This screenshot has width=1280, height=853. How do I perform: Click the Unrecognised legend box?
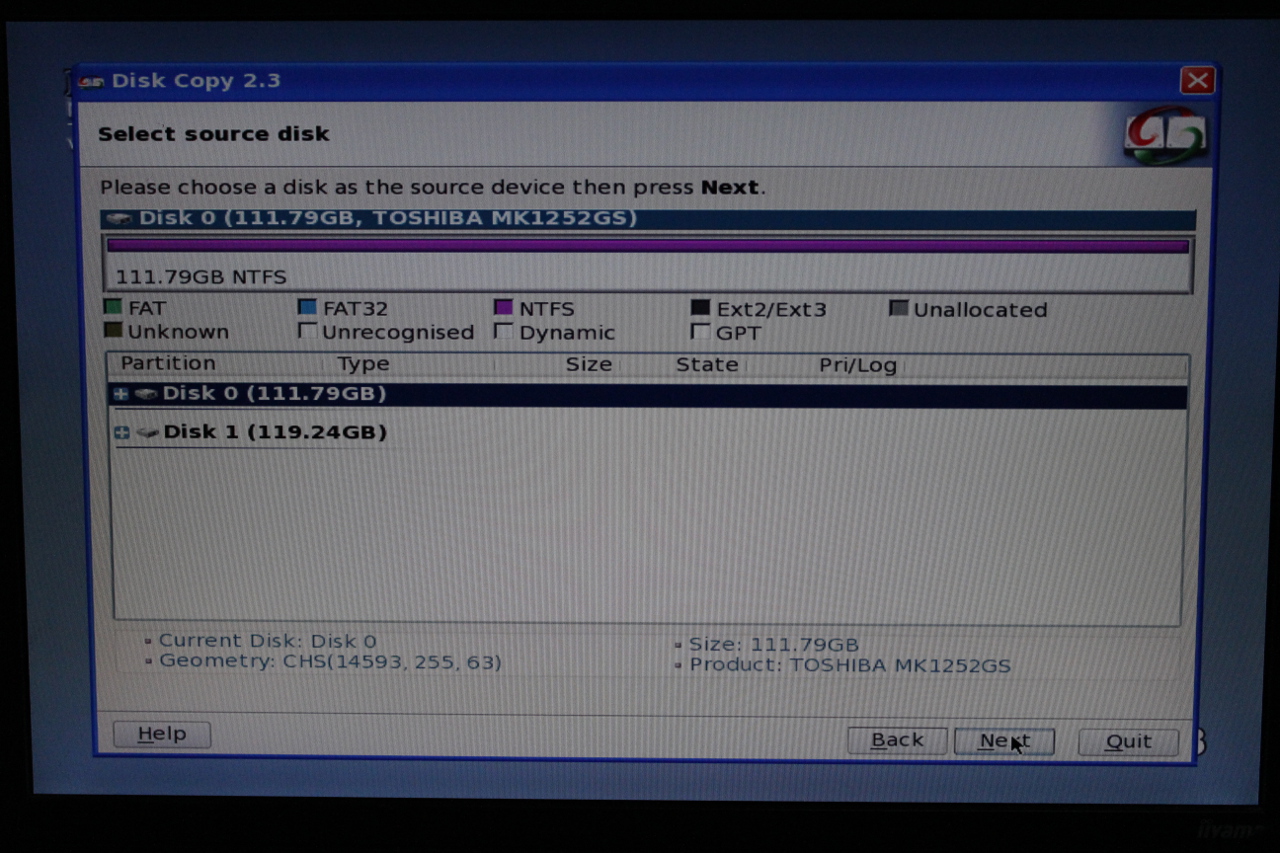pyautogui.click(x=308, y=330)
